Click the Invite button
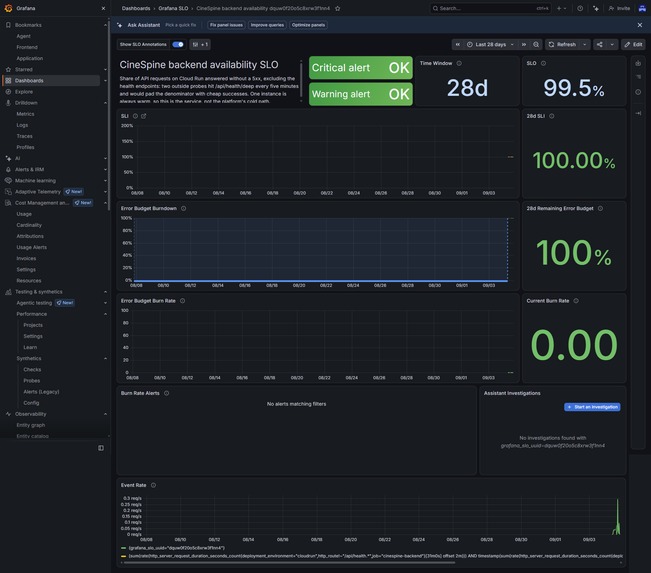651x573 pixels. click(x=619, y=8)
